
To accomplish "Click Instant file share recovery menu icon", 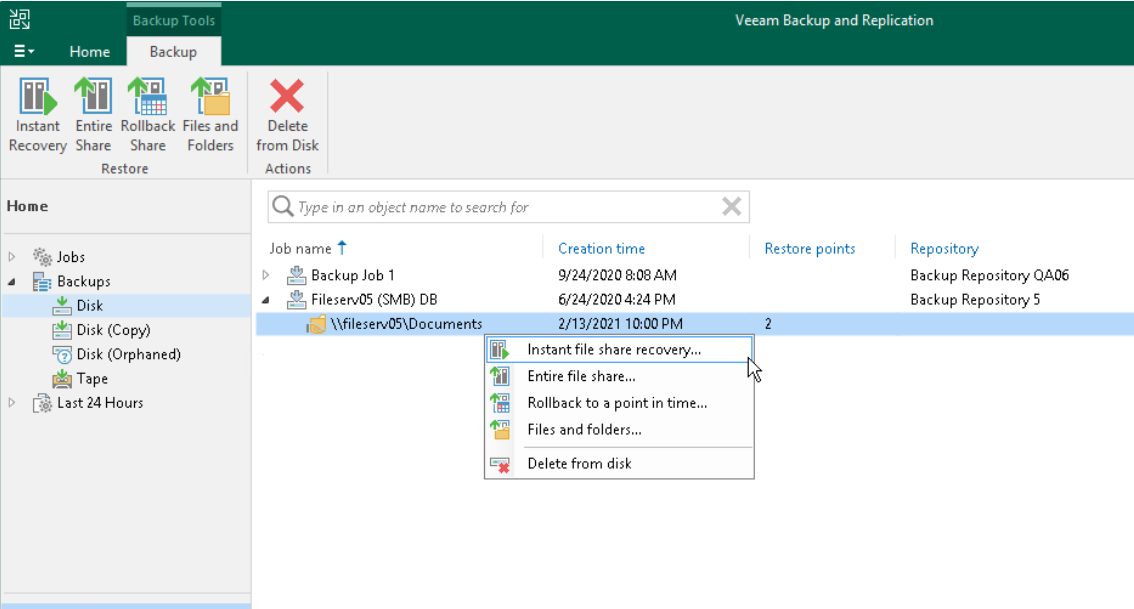I will [500, 350].
